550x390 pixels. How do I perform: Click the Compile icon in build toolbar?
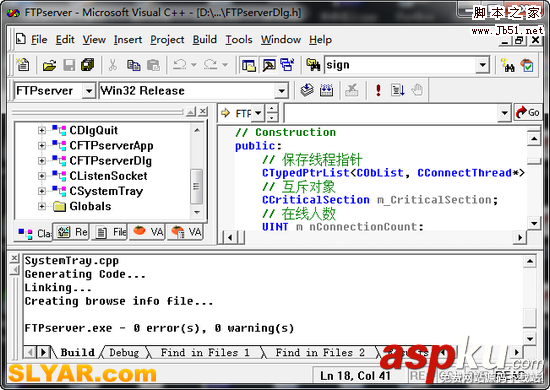[x=307, y=90]
